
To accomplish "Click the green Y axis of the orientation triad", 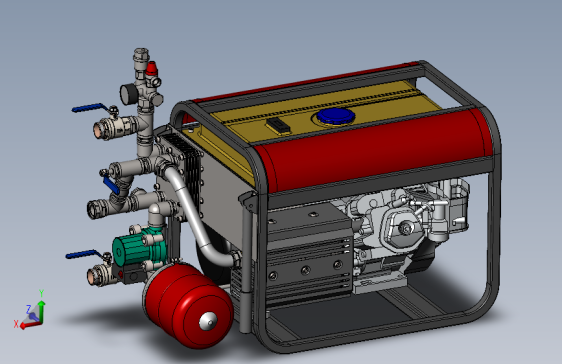I will (42, 311).
